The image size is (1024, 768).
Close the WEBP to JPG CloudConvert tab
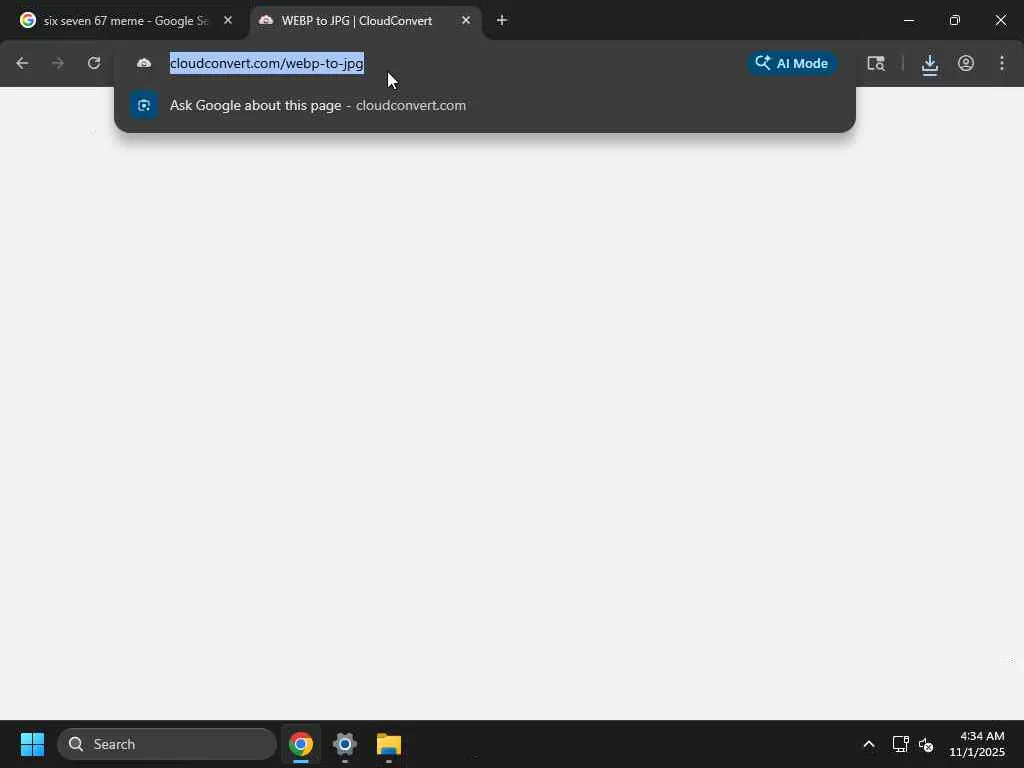pos(466,20)
